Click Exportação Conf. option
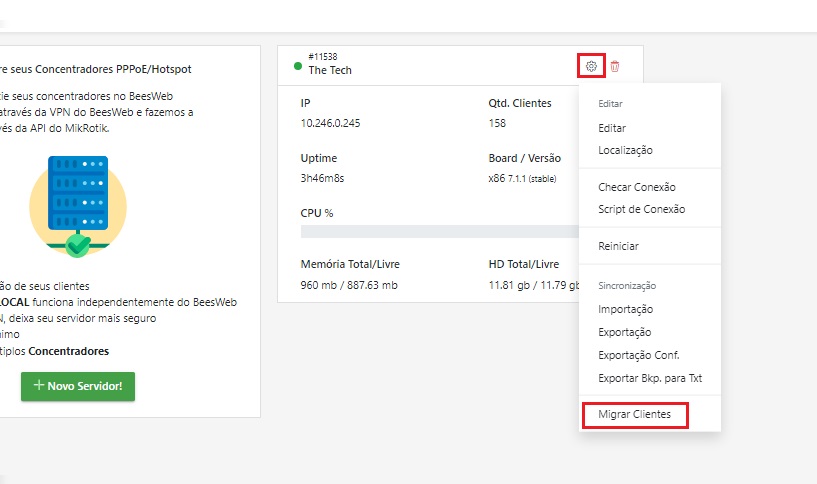The image size is (817, 484). click(639, 355)
